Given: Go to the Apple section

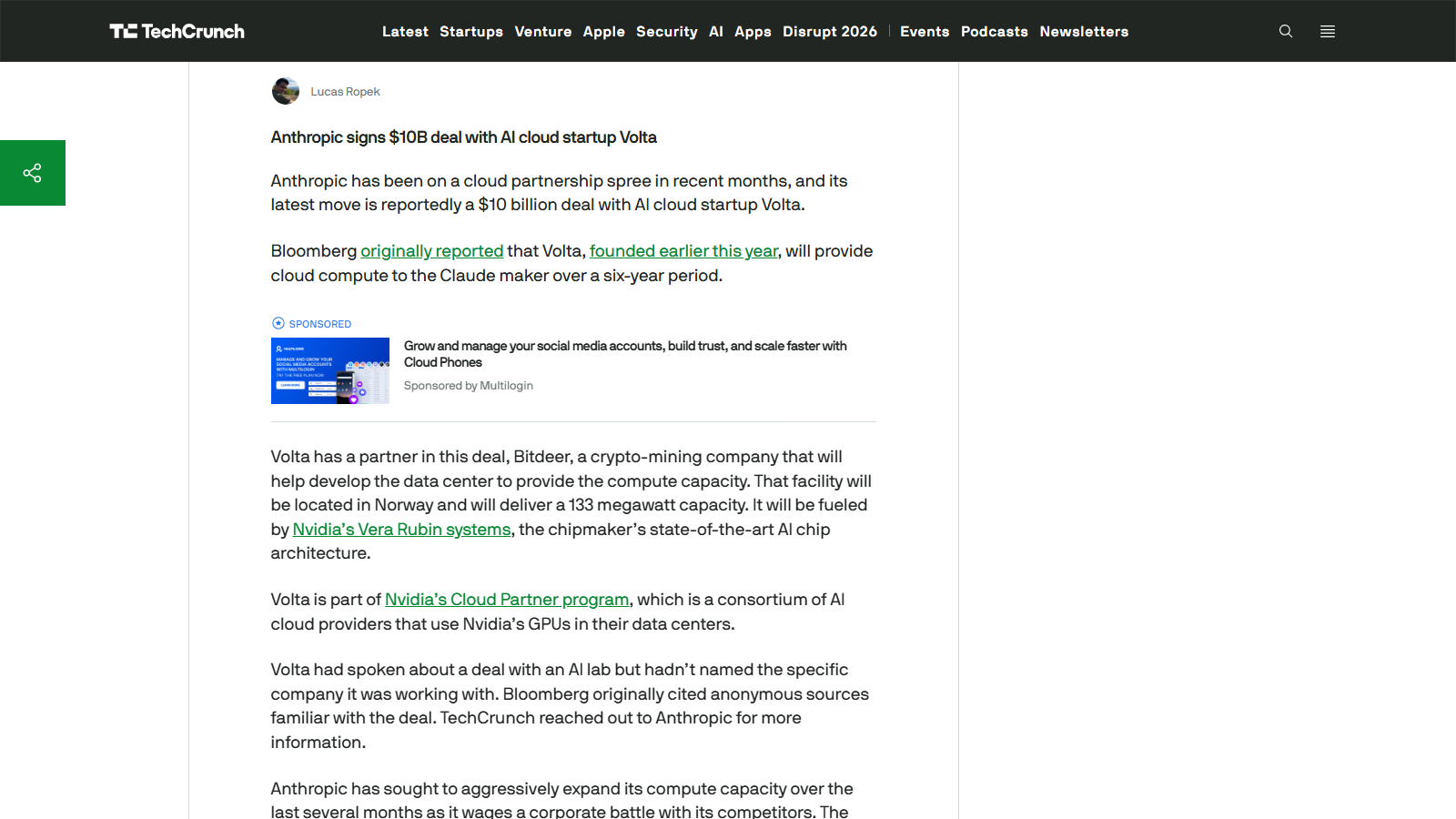Looking at the screenshot, I should pyautogui.click(x=604, y=31).
